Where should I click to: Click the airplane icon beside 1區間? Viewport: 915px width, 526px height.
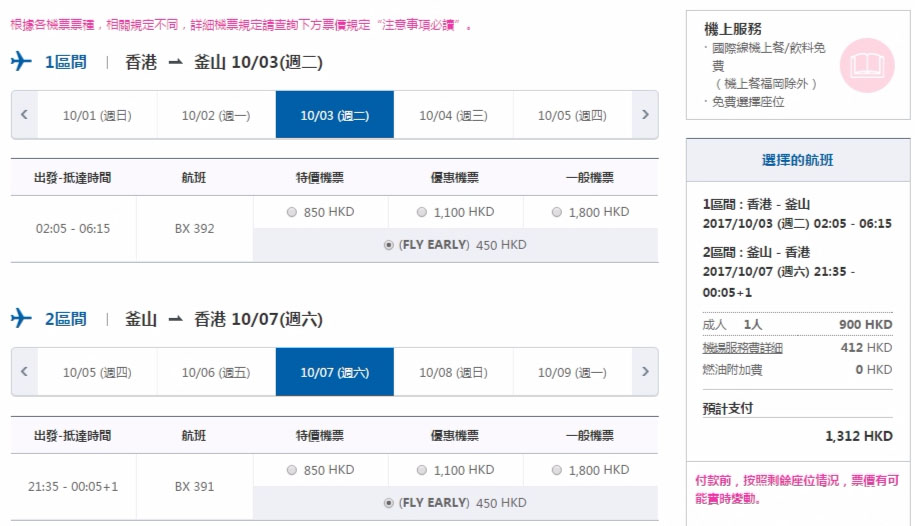[21, 61]
